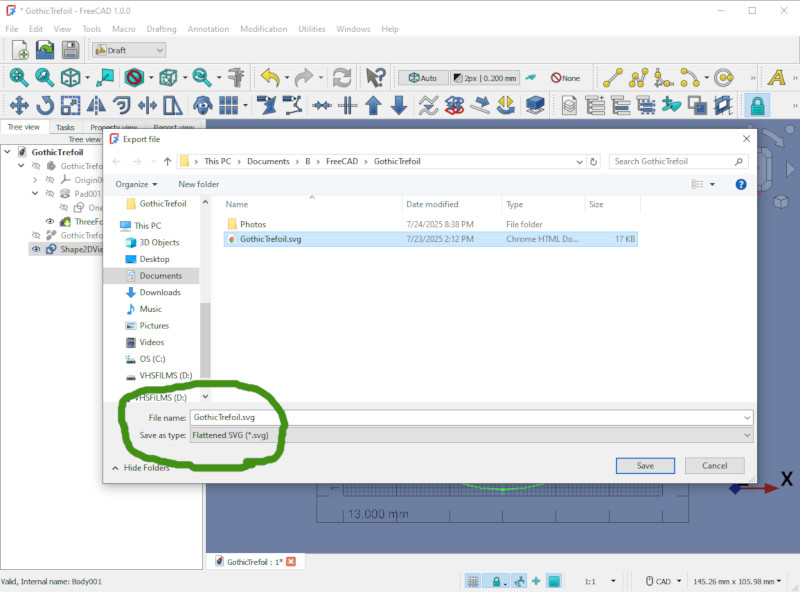
Task: Open the CAD navigation style dropdown
Action: click(x=663, y=581)
